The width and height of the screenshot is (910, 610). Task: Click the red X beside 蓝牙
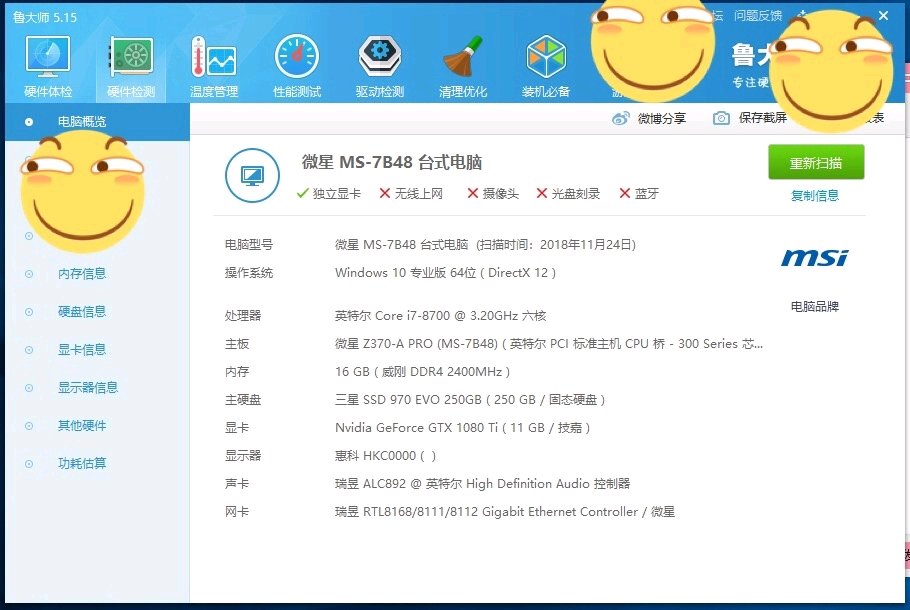pos(624,193)
